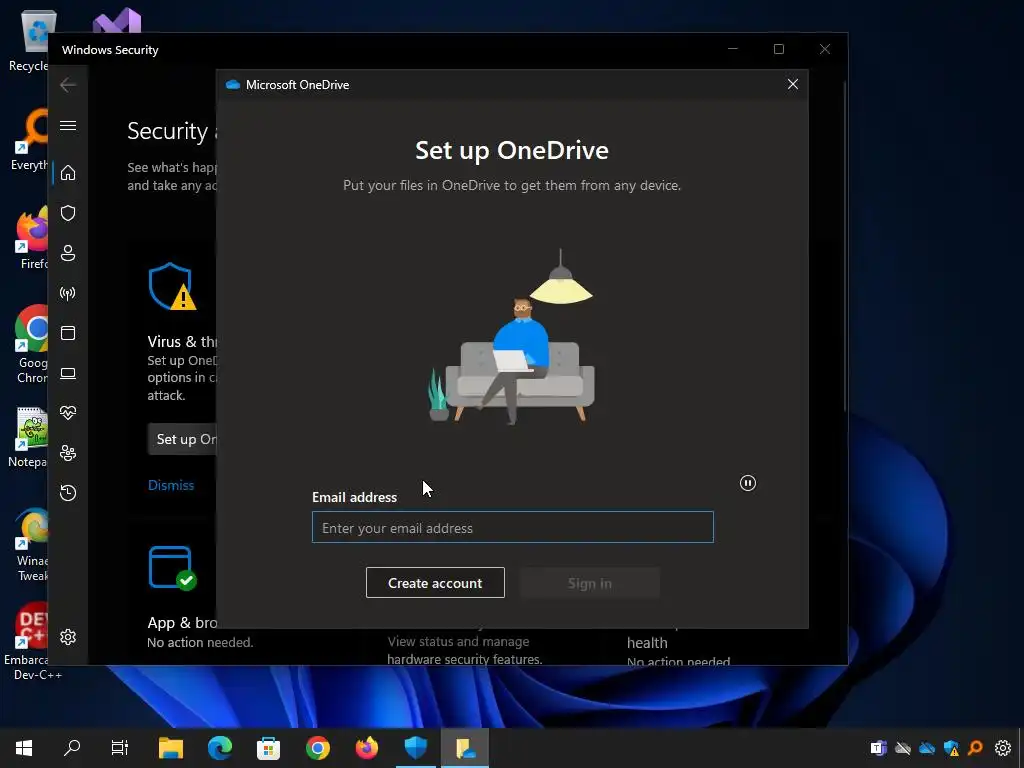1024x768 pixels.
Task: Open Family options icon in sidebar
Action: point(68,453)
